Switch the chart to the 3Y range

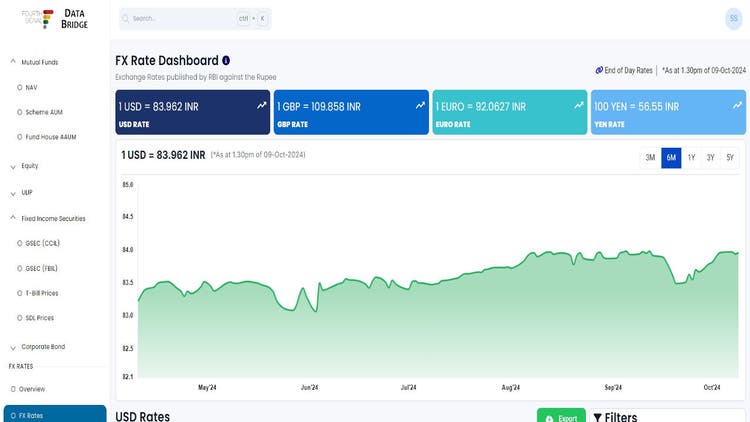click(710, 158)
